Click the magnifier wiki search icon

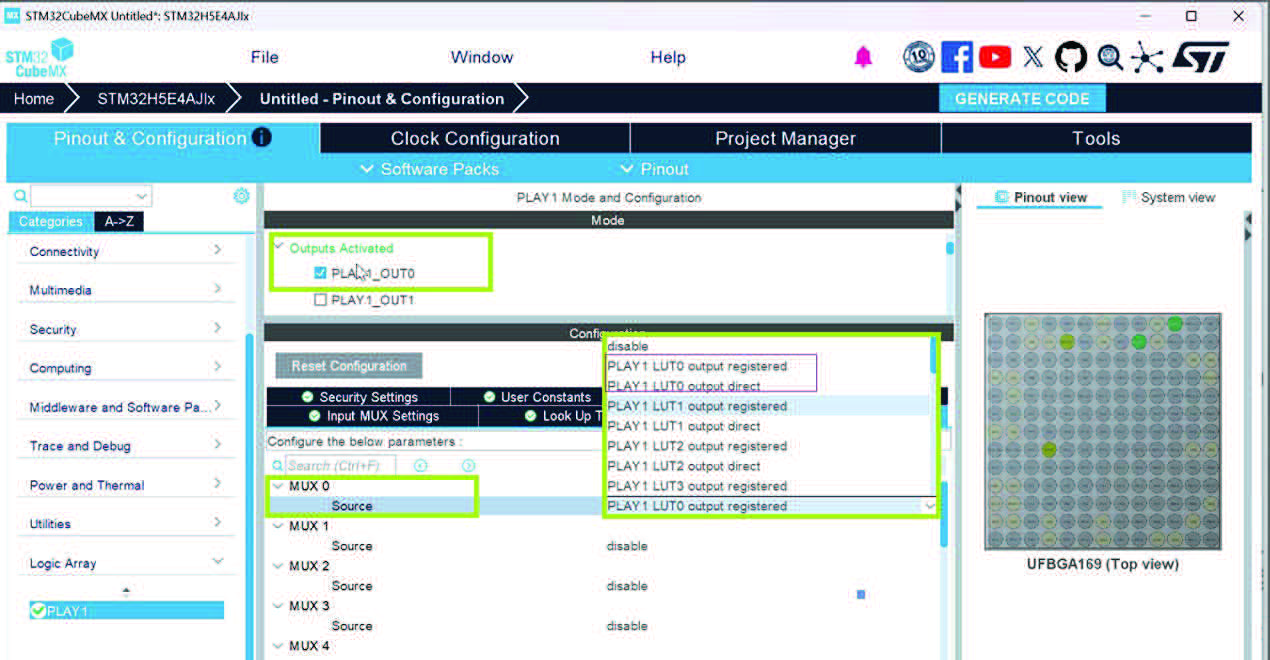(x=1110, y=57)
